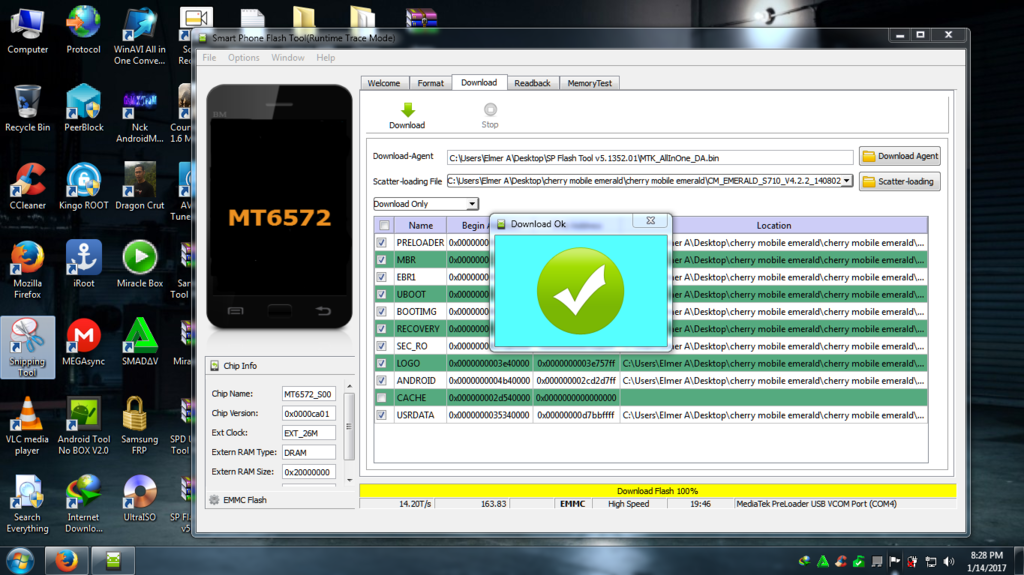Image resolution: width=1024 pixels, height=575 pixels.
Task: Click the Scatter-loading browse button
Action: point(899,182)
